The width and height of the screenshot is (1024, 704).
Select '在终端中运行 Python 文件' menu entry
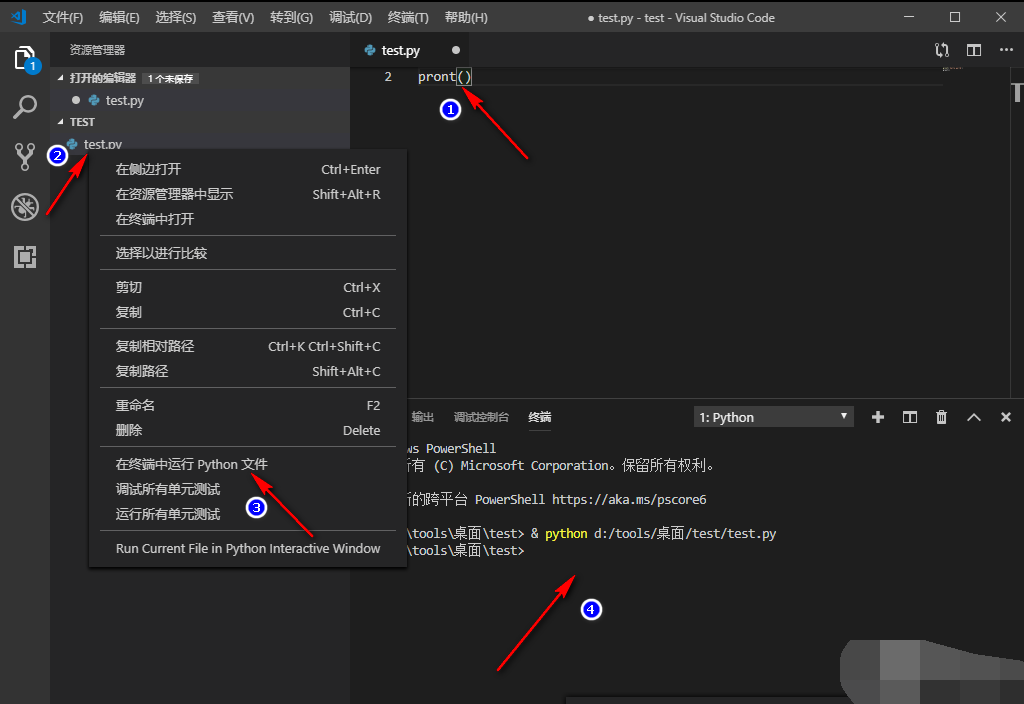[192, 464]
